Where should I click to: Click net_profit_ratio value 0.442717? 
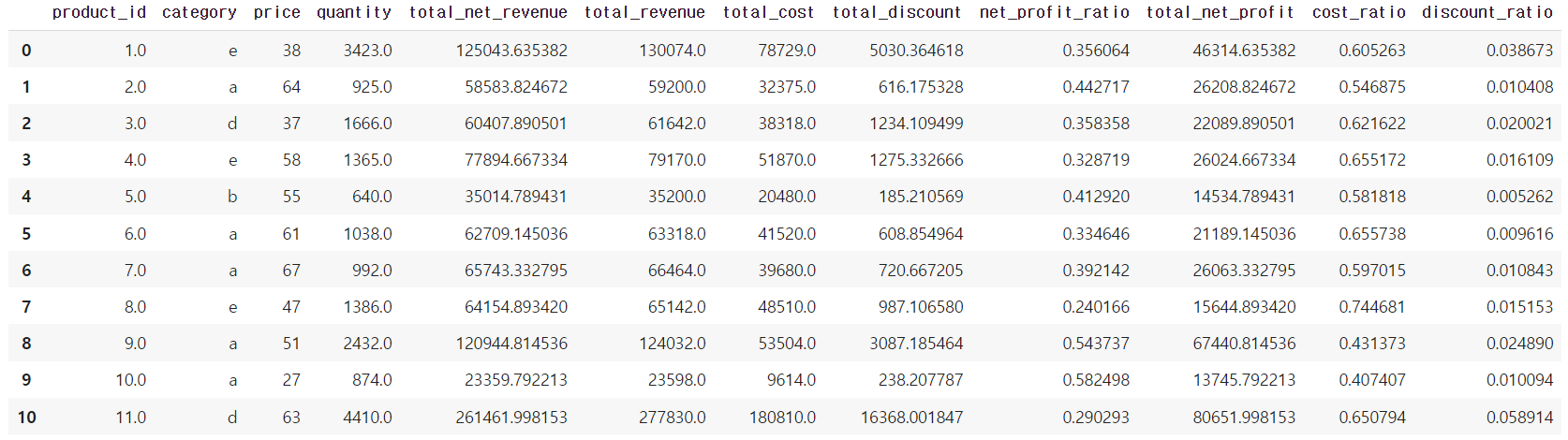coord(1096,87)
